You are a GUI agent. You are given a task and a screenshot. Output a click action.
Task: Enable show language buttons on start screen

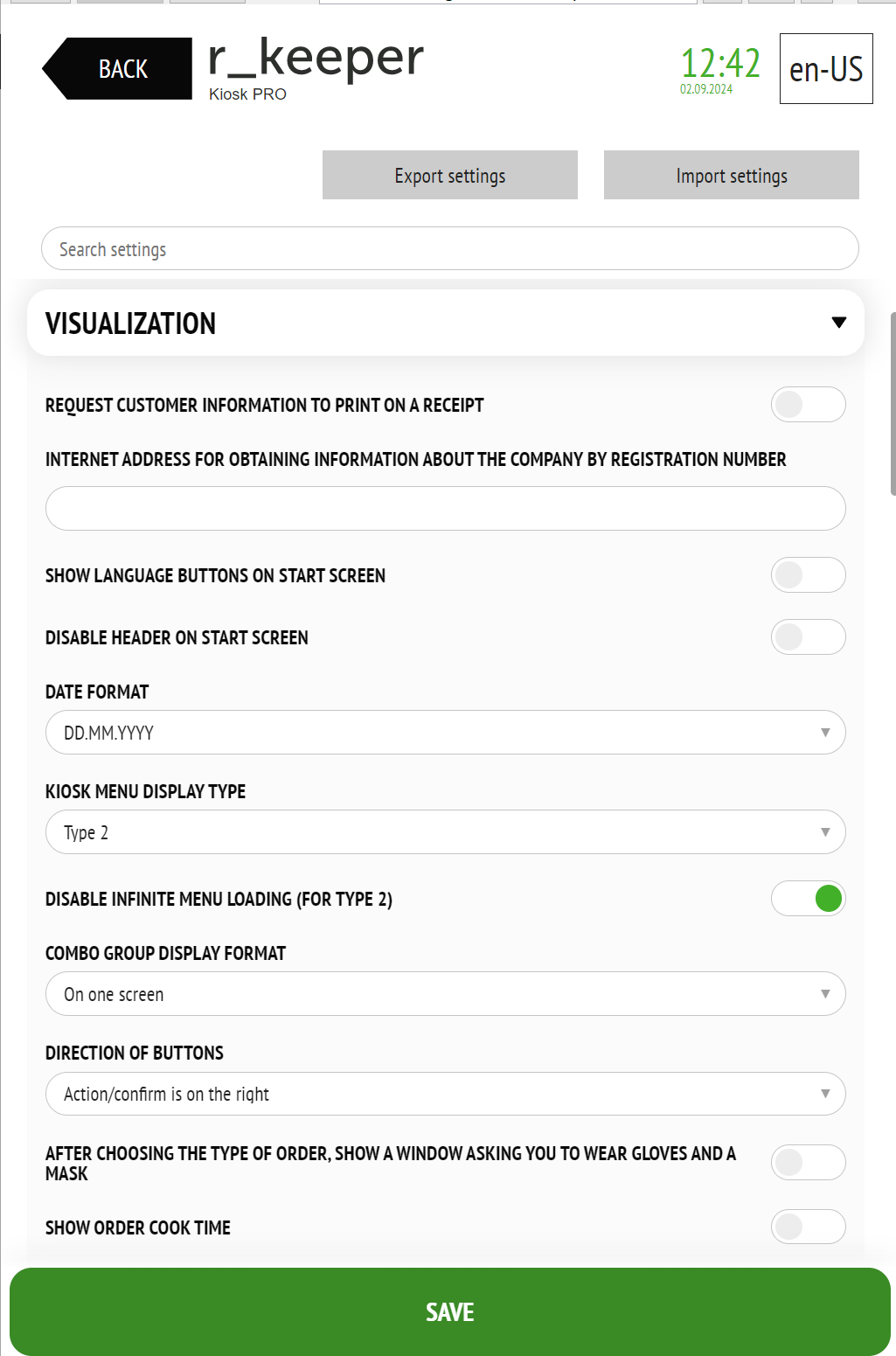click(809, 575)
